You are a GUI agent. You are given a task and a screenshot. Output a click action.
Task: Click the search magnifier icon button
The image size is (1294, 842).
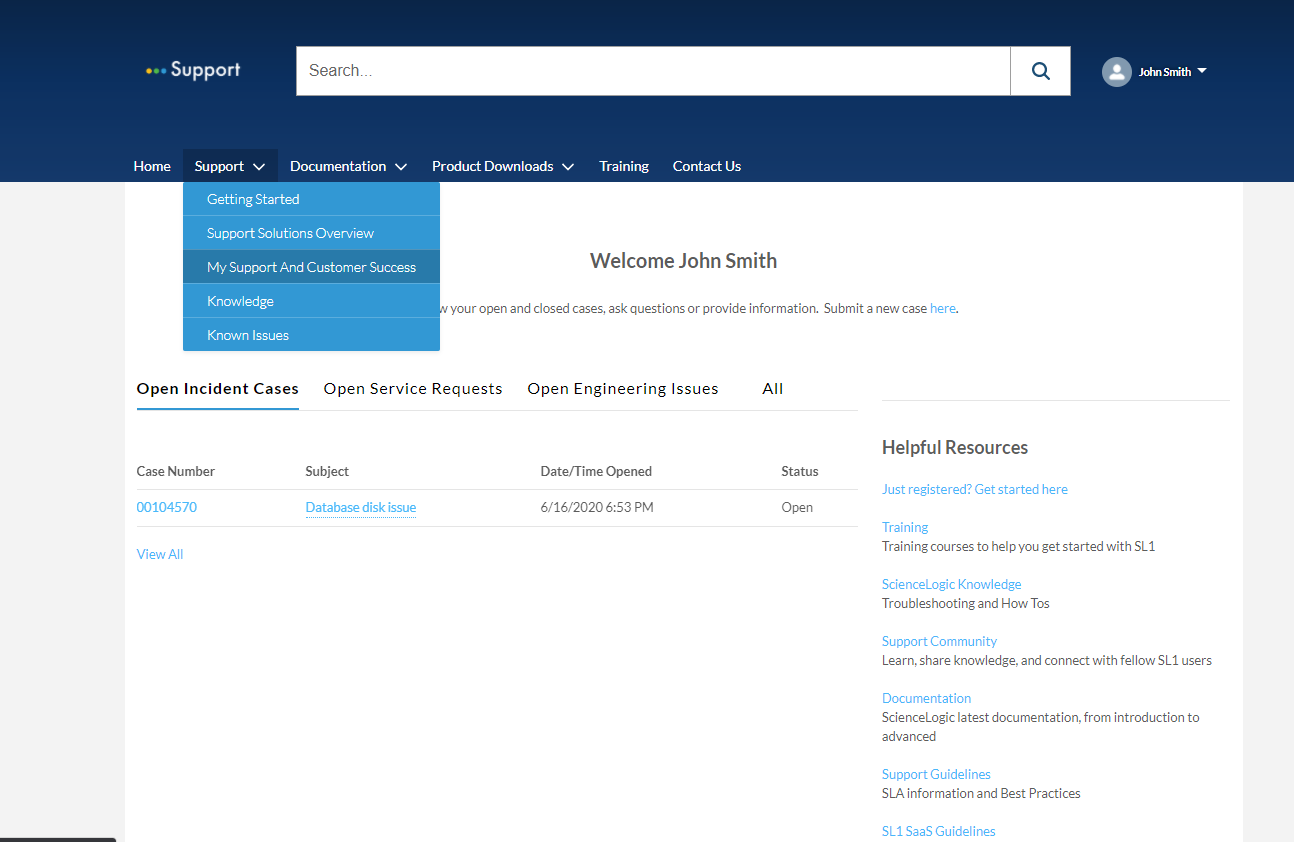coord(1040,71)
